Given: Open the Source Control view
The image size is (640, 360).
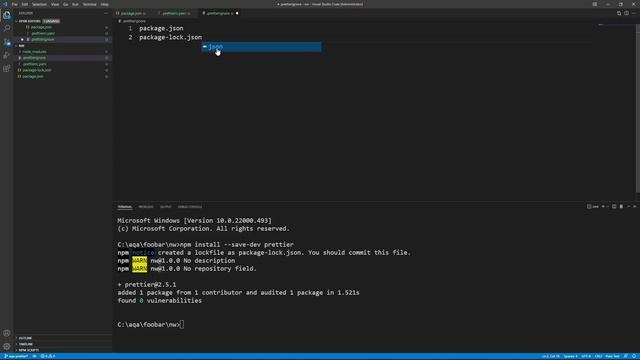Looking at the screenshot, I should click(7, 42).
